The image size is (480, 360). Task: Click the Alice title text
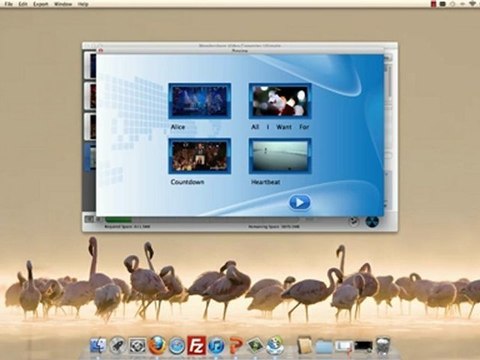178,127
